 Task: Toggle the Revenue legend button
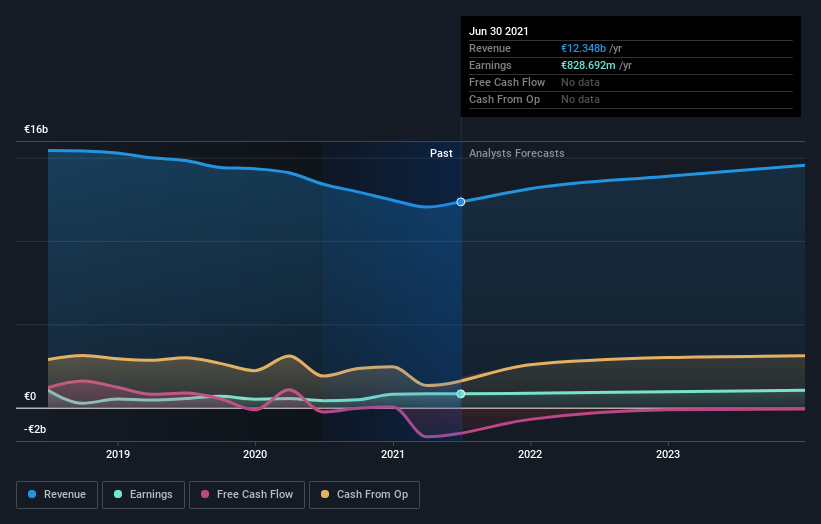pos(57,495)
